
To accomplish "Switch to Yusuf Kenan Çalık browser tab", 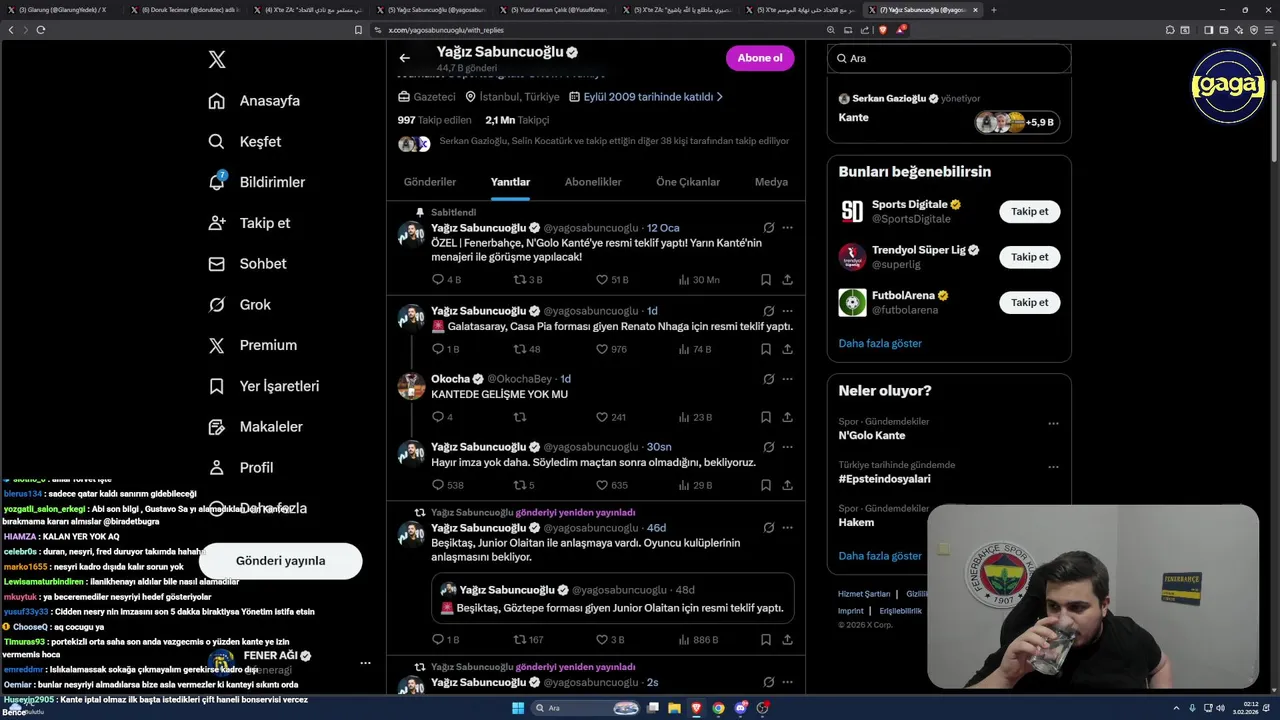I will (x=553, y=10).
